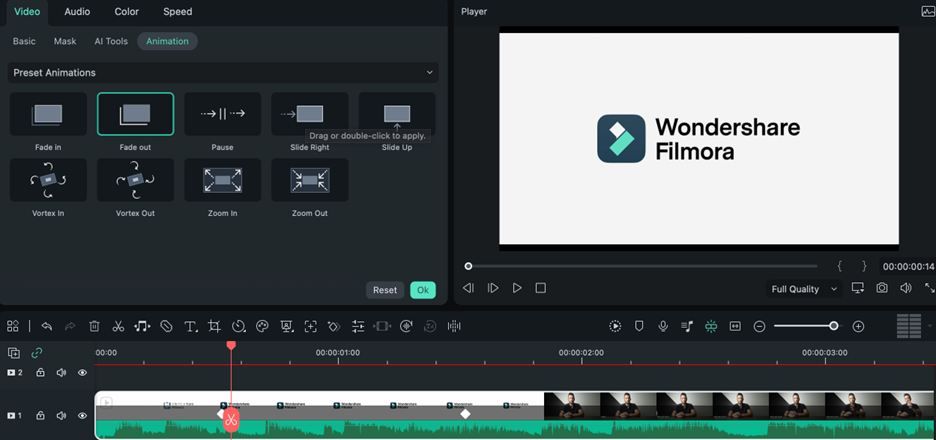Lock video track 1
This screenshot has height=440, width=936.
click(x=41, y=415)
